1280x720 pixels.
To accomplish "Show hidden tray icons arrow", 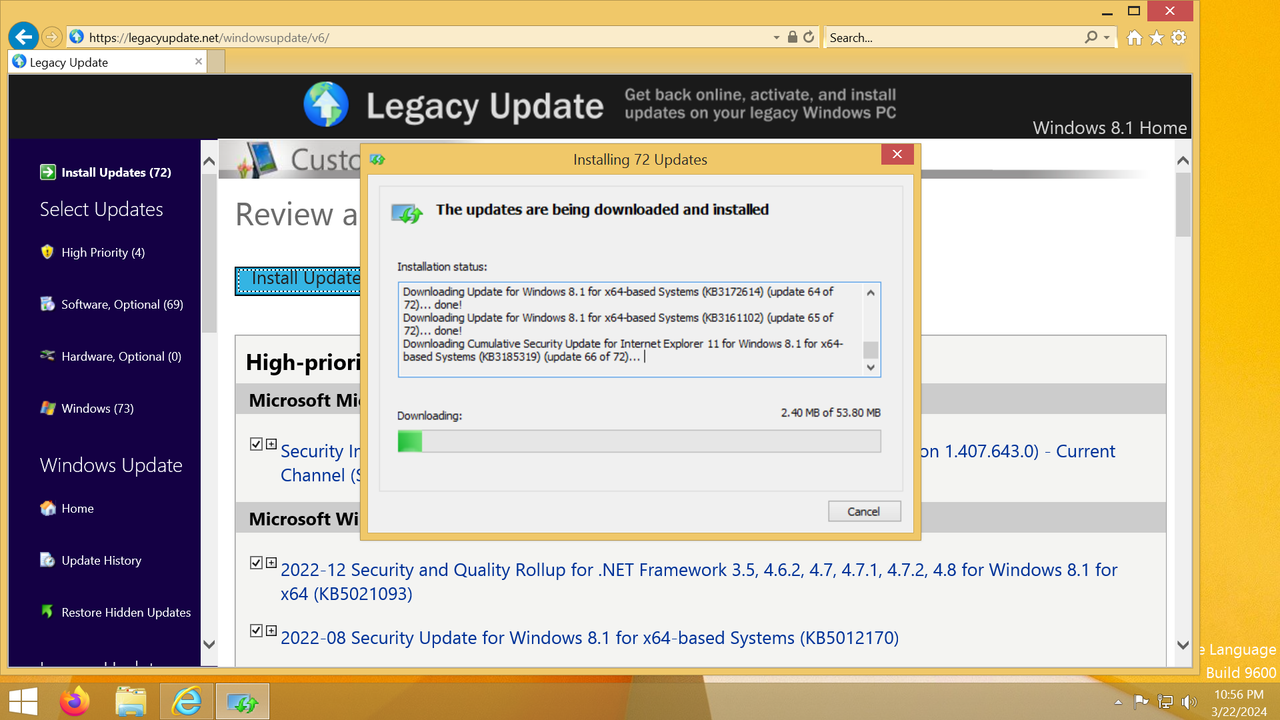I will (1119, 703).
